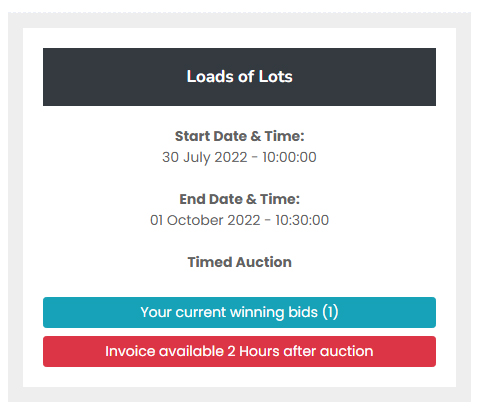Click the Start Date & Time label
The width and height of the screenshot is (483, 413).
(x=239, y=136)
